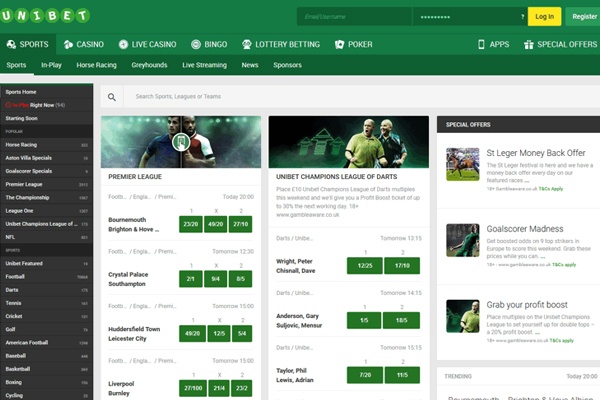Screen dimensions: 600x400
Task: Open the News tab
Action: [x=250, y=65]
